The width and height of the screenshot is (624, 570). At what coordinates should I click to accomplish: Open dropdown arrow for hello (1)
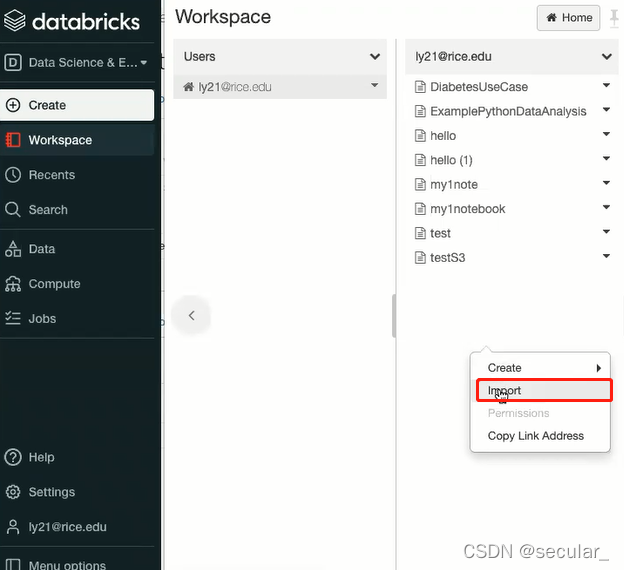606,158
